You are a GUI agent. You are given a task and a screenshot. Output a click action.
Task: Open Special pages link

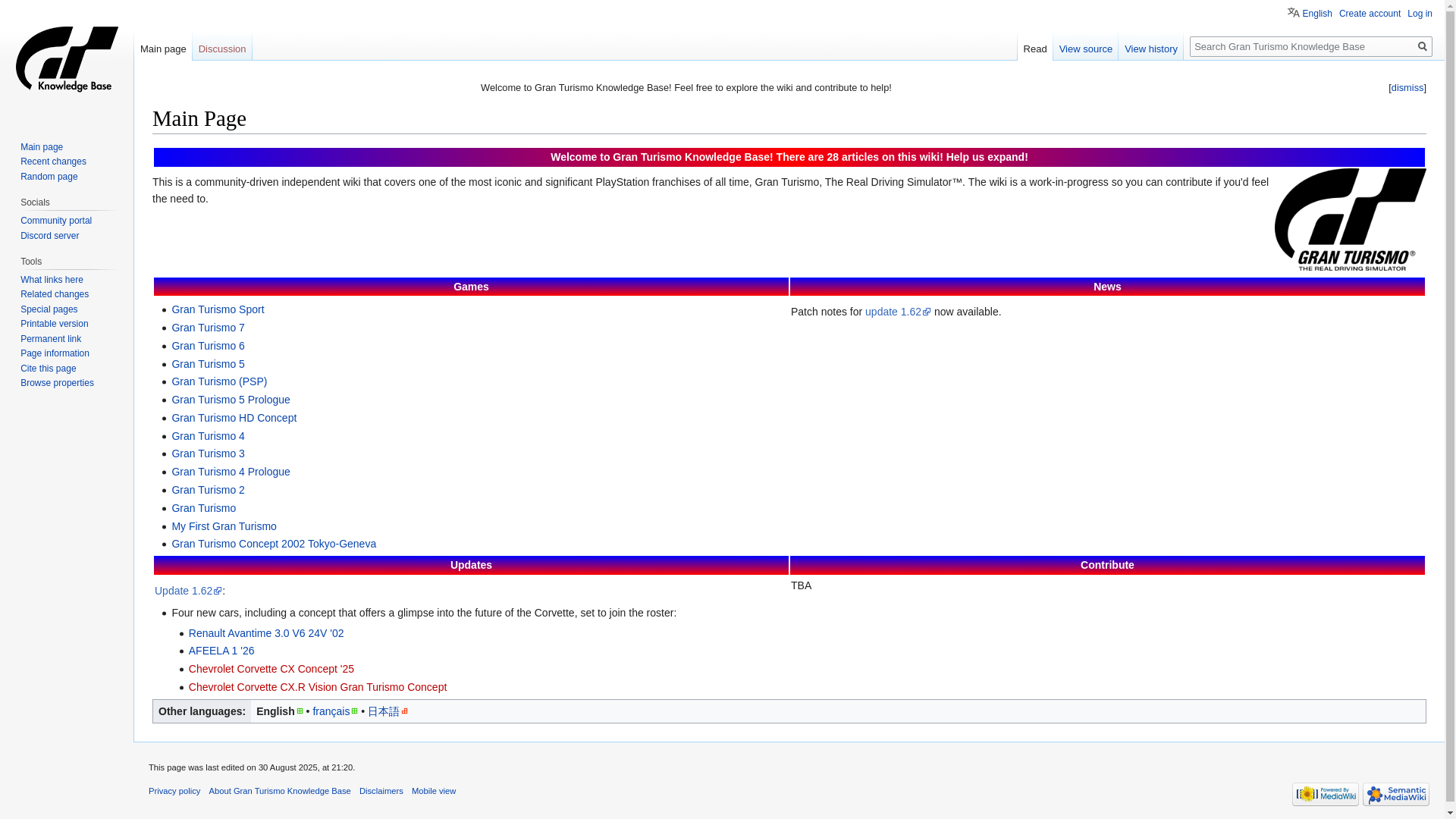point(49,309)
